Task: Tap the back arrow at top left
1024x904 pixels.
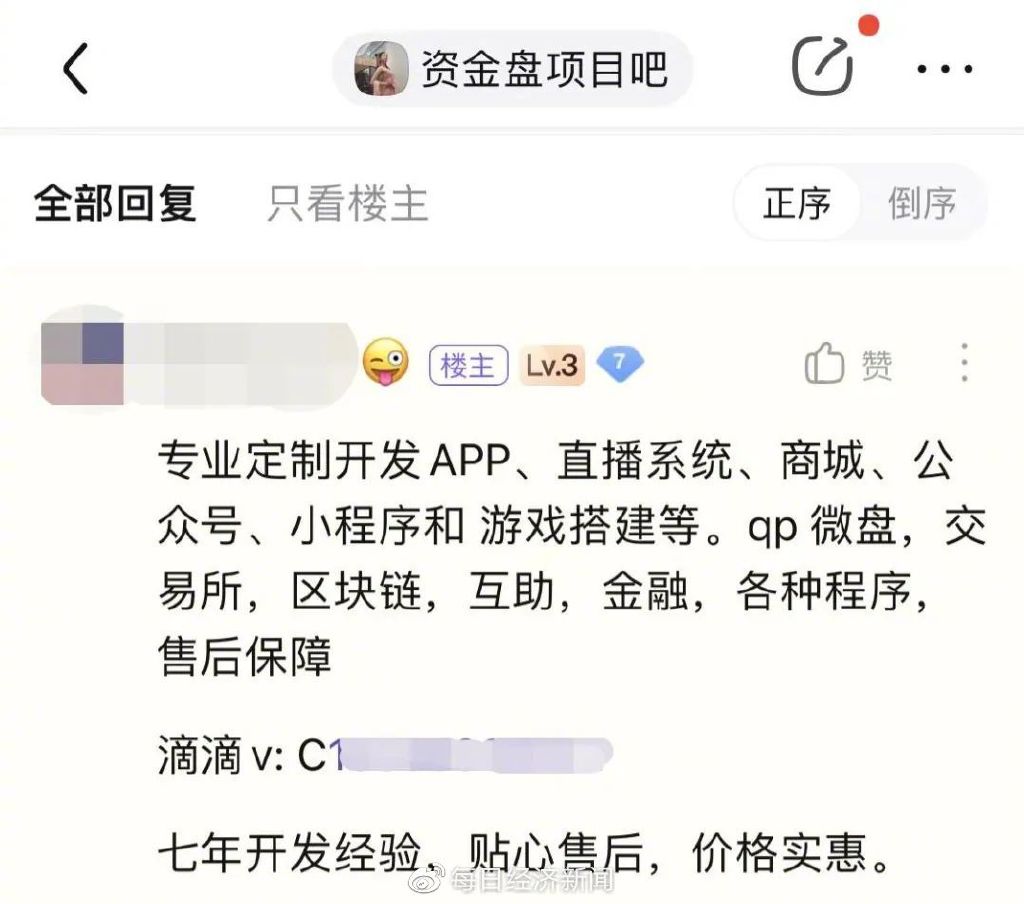Action: click(x=75, y=68)
